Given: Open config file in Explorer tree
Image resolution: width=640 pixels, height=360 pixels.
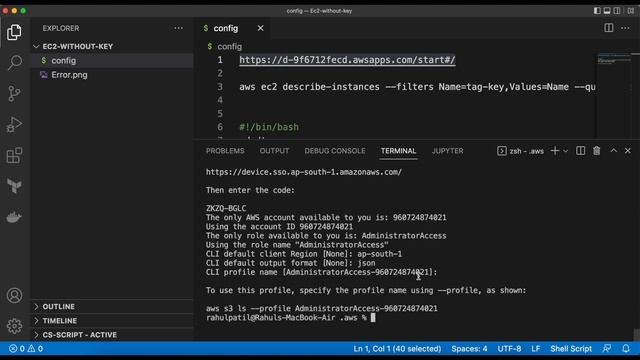Looking at the screenshot, I should pyautogui.click(x=112, y=61).
